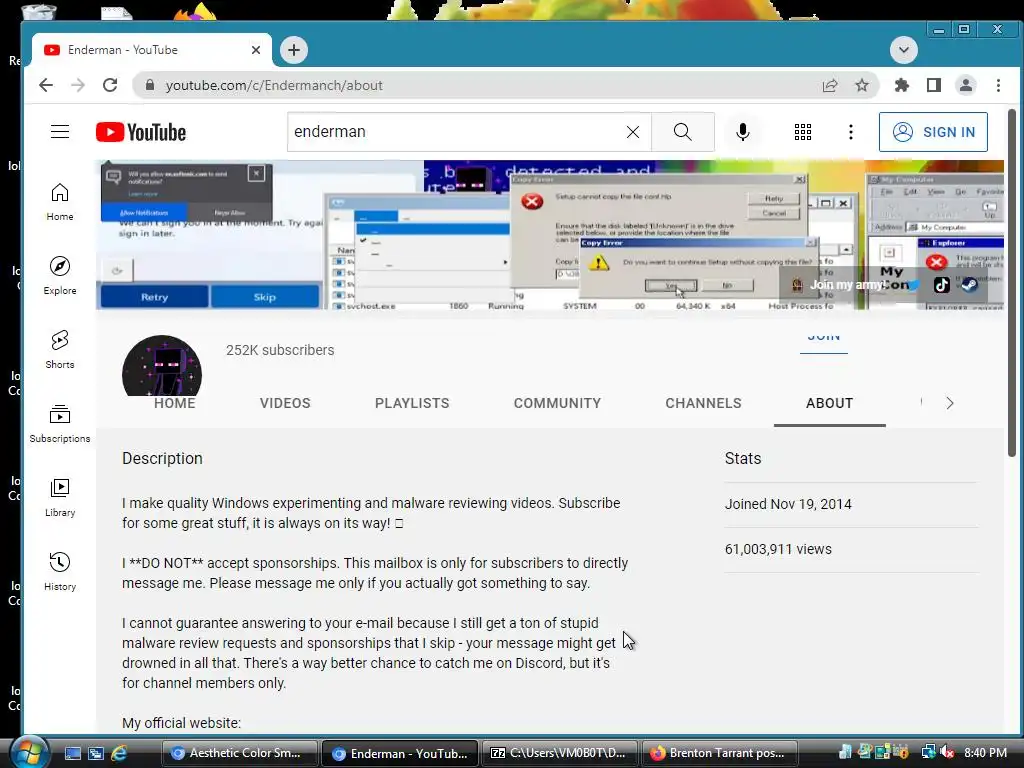The width and height of the screenshot is (1024, 768).
Task: Open the Windows Start orb
Action: pyautogui.click(x=29, y=752)
